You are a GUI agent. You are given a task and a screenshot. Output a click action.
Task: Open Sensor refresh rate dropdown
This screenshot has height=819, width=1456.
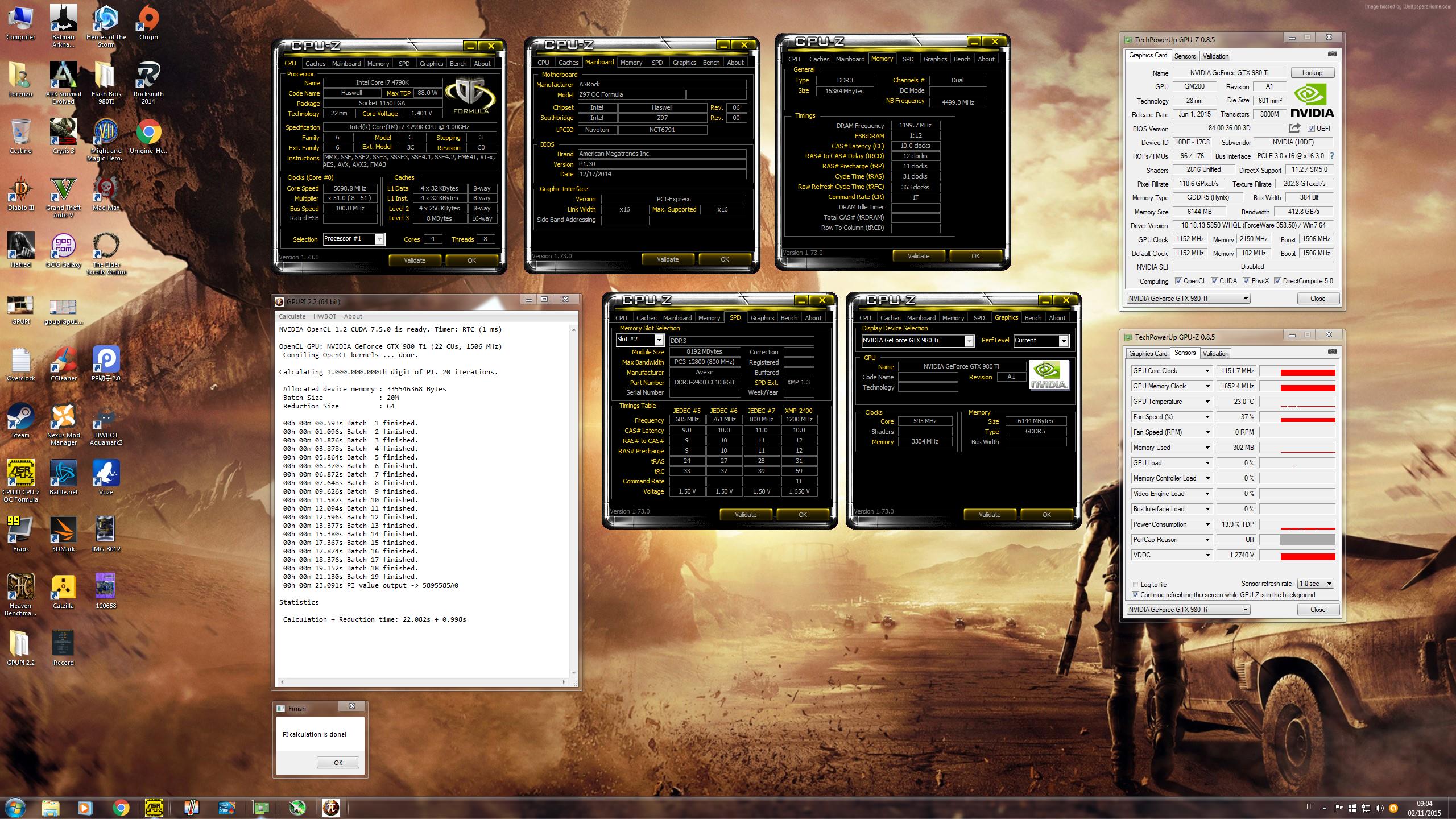click(1316, 584)
